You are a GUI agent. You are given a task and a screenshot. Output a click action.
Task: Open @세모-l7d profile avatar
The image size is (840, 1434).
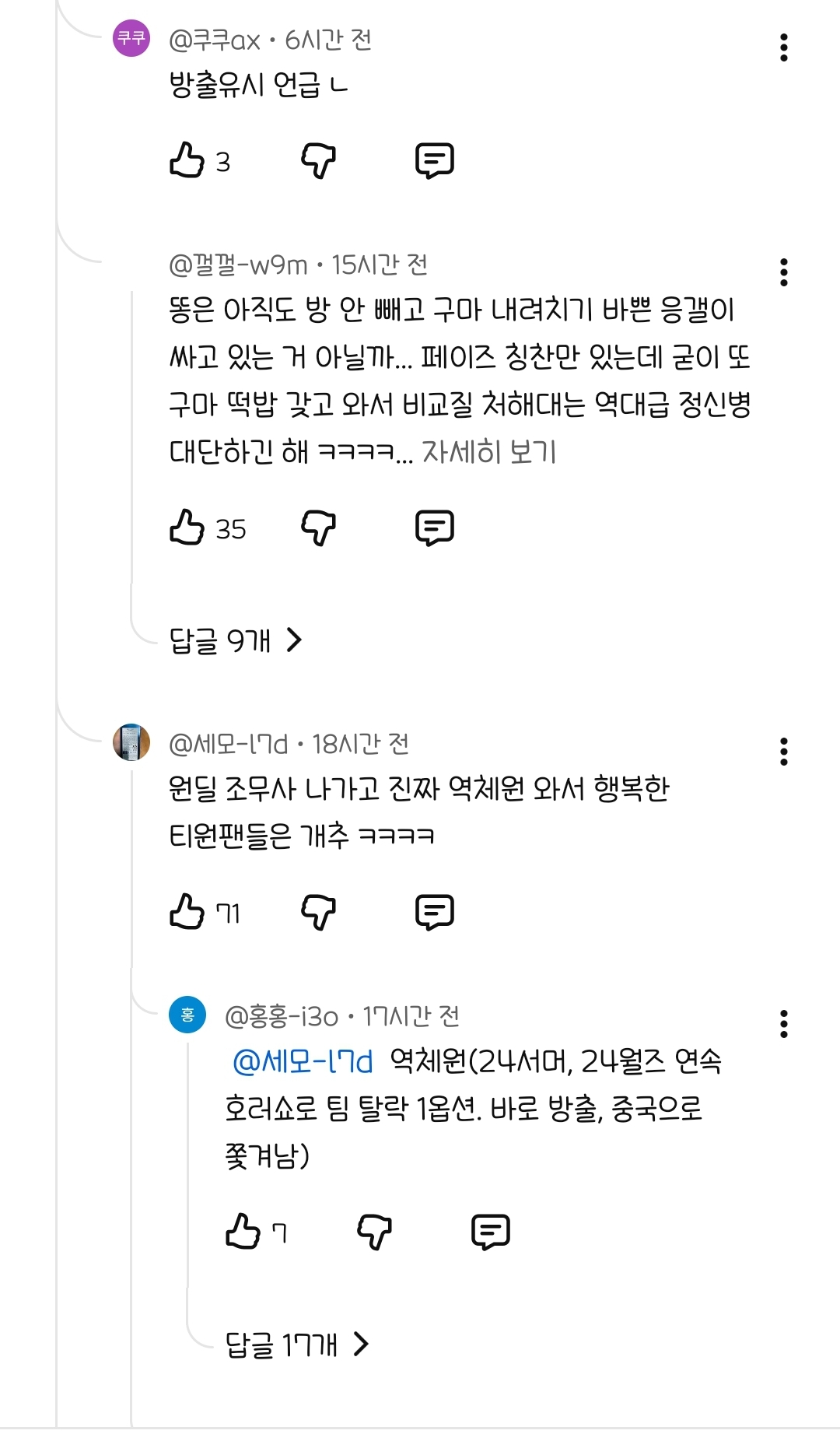pyautogui.click(x=131, y=742)
